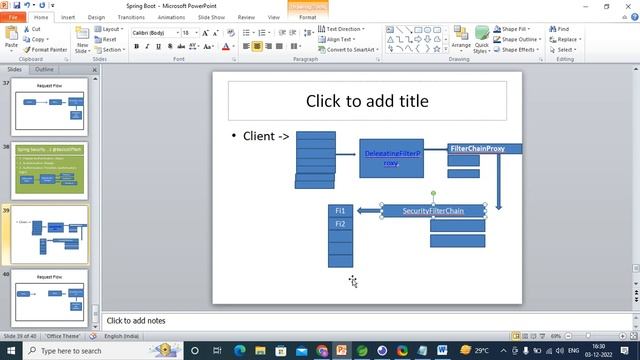640x360 pixels.
Task: Open the Arrange menu
Action: click(x=461, y=39)
